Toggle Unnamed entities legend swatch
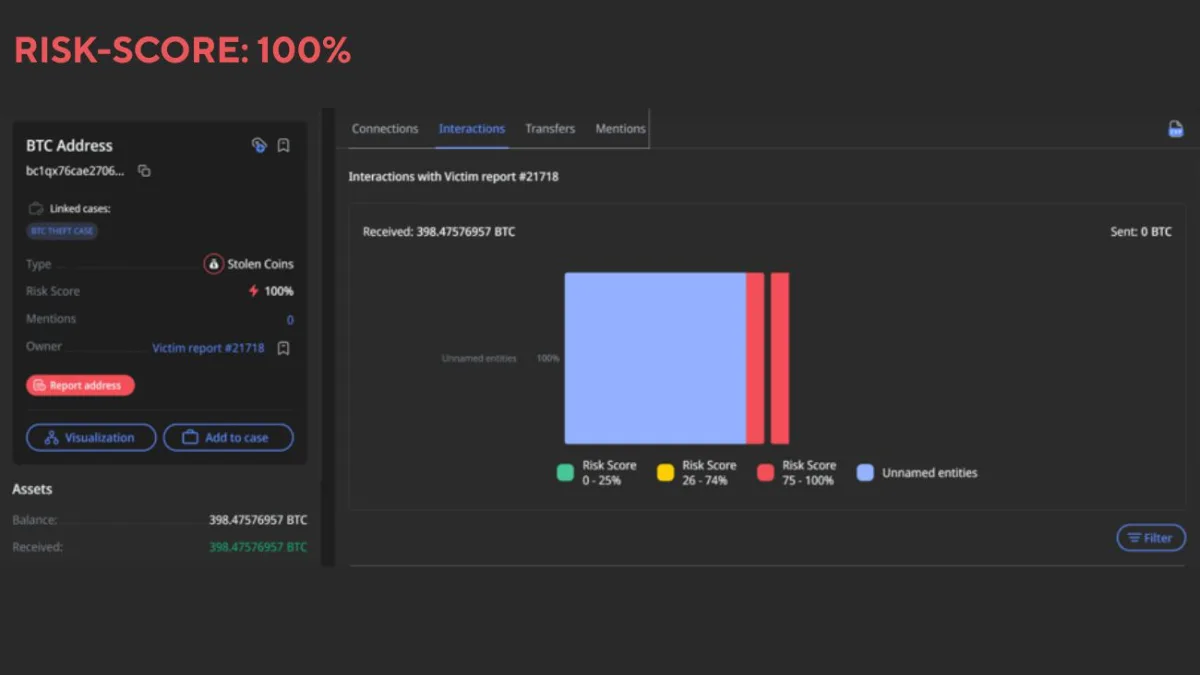This screenshot has height=675, width=1200. click(x=866, y=473)
